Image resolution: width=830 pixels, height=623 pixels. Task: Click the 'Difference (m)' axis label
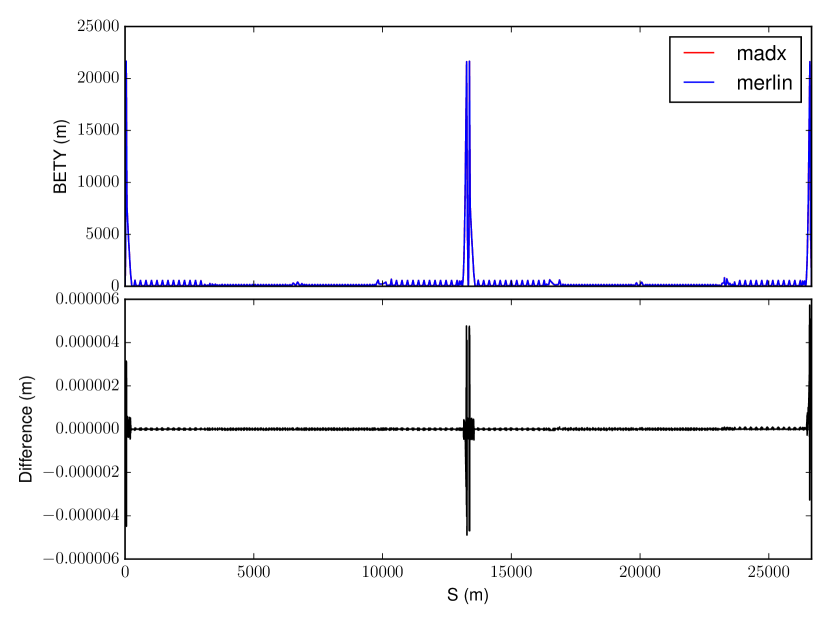pyautogui.click(x=26, y=429)
